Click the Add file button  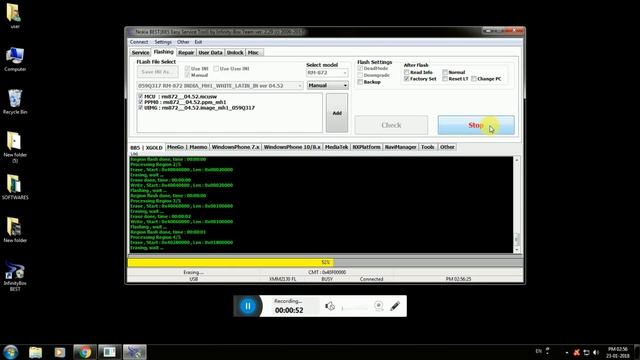337,113
